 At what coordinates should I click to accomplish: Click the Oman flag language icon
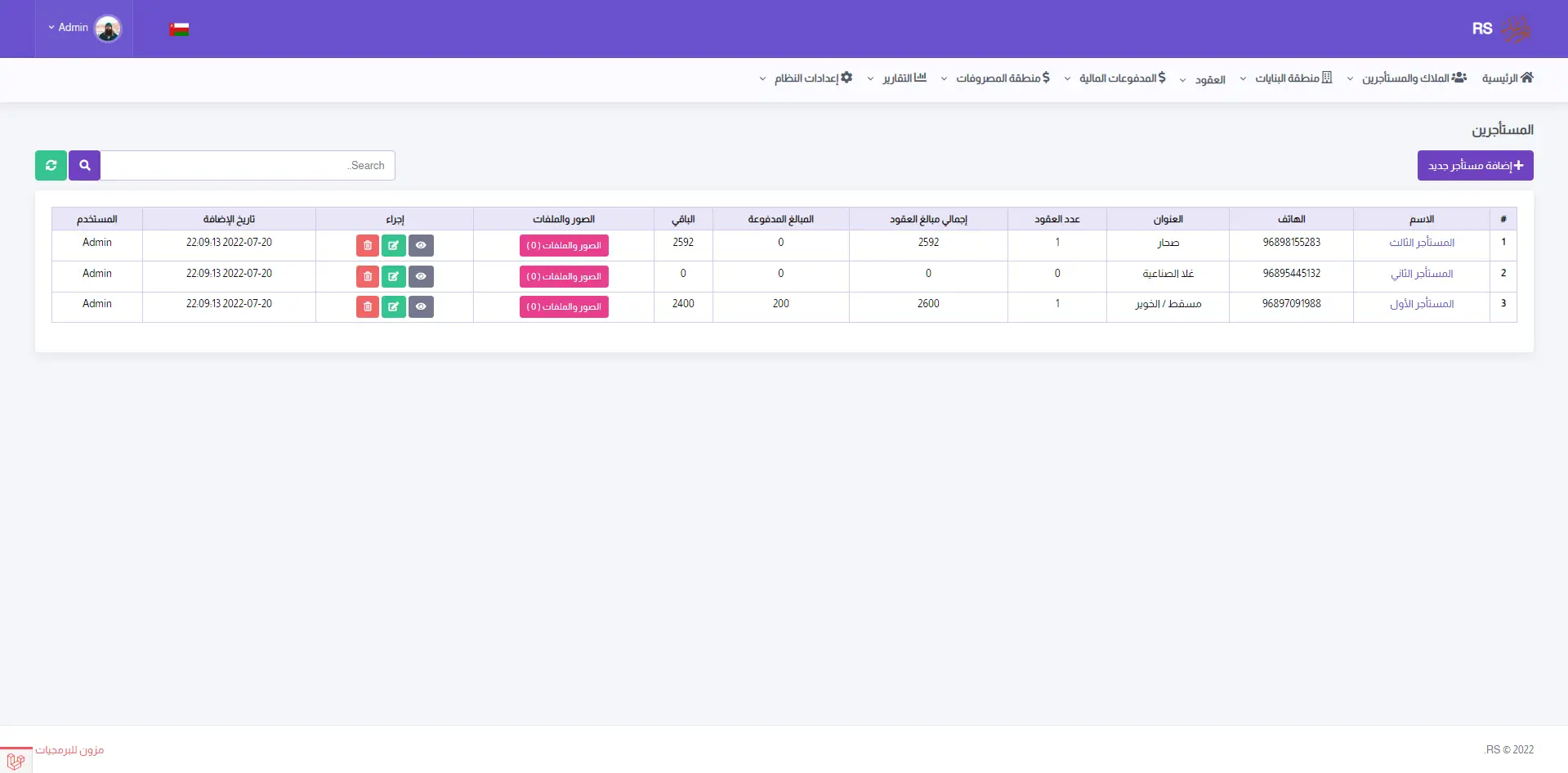click(x=179, y=29)
